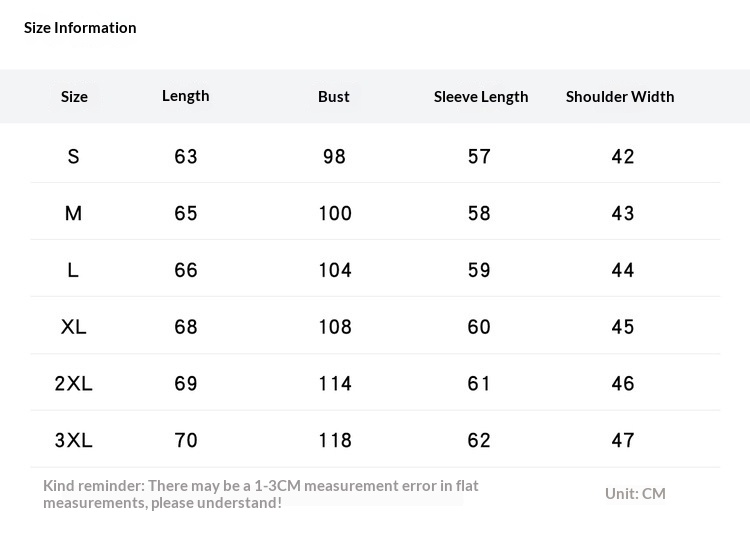Select length value 66 for size L
The width and height of the screenshot is (750, 535).
186,270
